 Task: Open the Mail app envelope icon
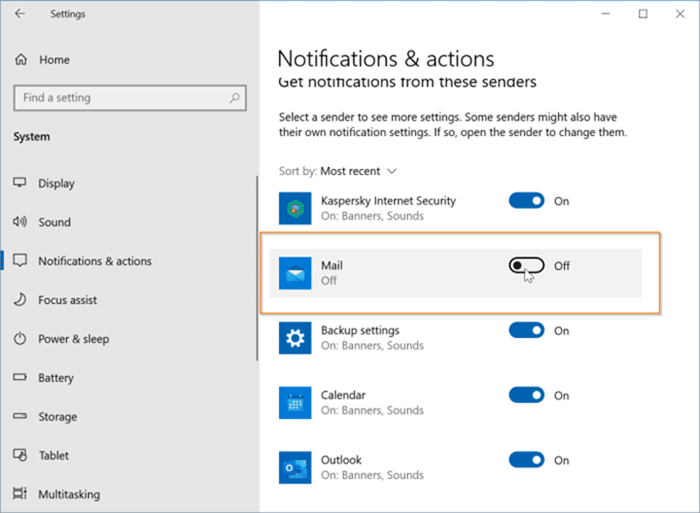[295, 273]
